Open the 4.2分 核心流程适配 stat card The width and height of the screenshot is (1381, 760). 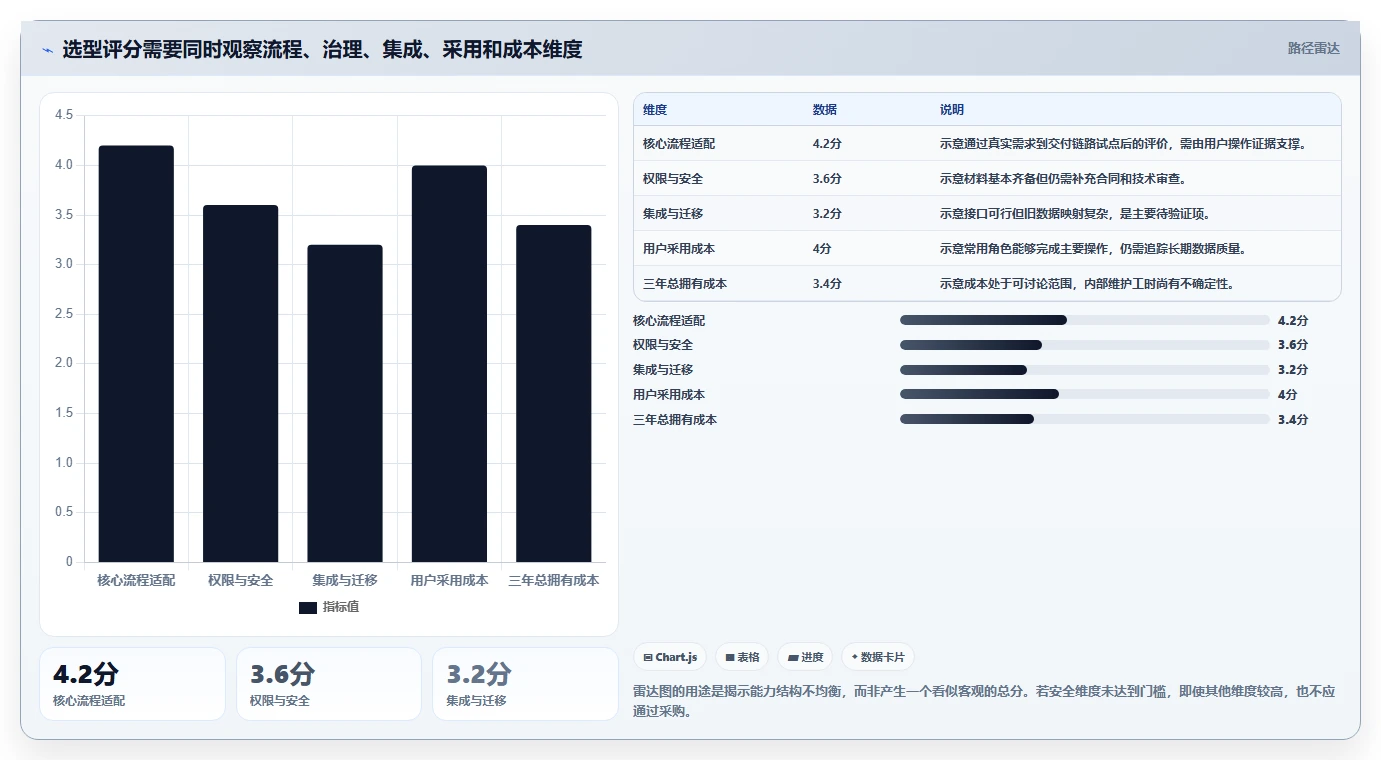(132, 684)
